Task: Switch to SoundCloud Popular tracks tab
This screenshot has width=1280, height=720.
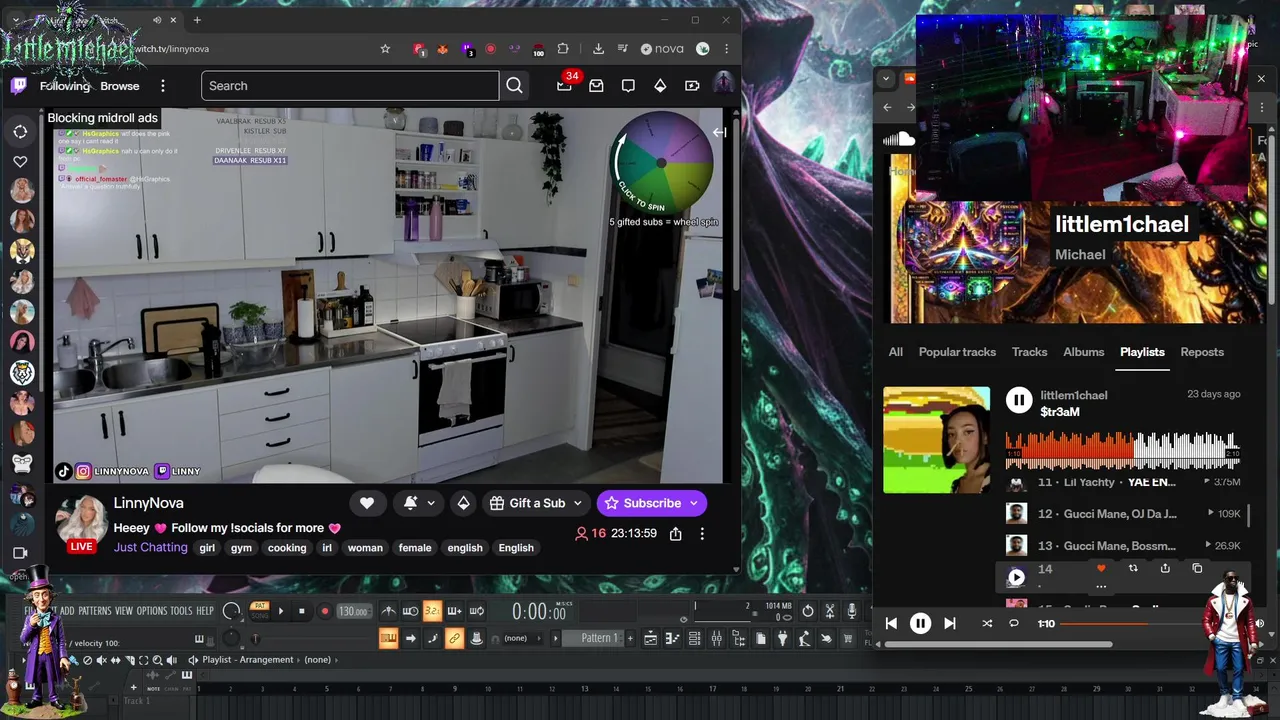Action: (x=957, y=352)
